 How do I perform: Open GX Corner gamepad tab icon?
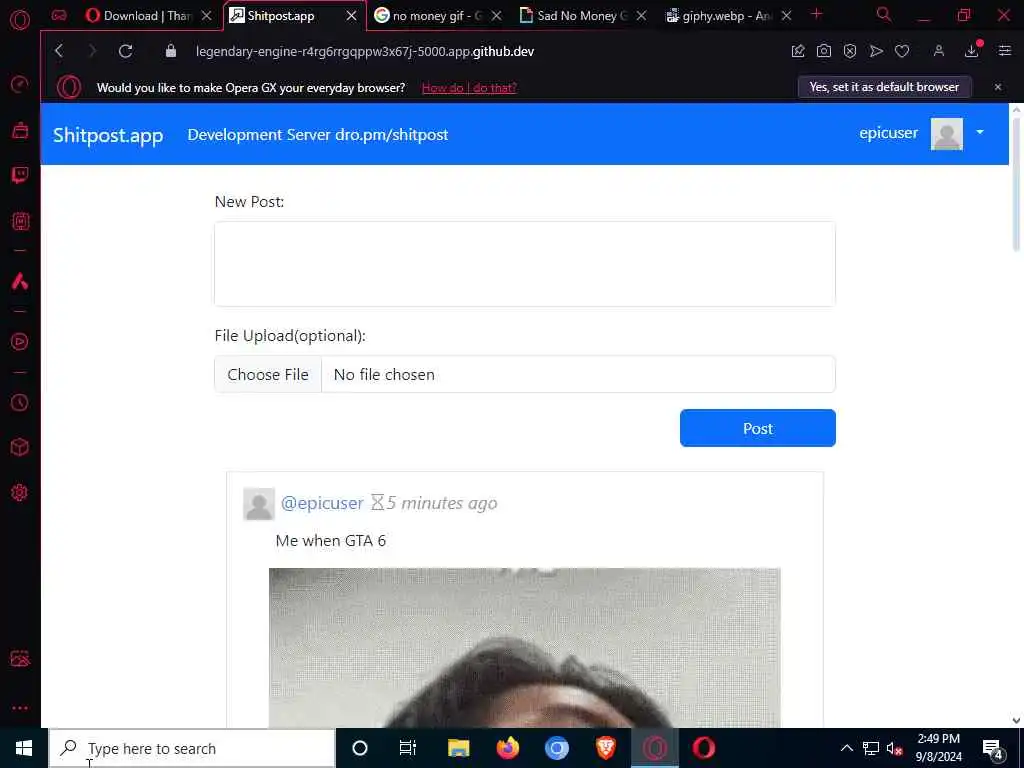point(59,15)
